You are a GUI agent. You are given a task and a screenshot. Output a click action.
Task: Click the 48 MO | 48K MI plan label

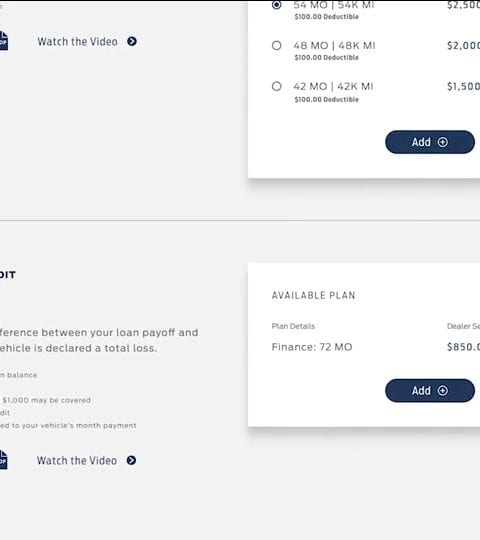[334, 45]
